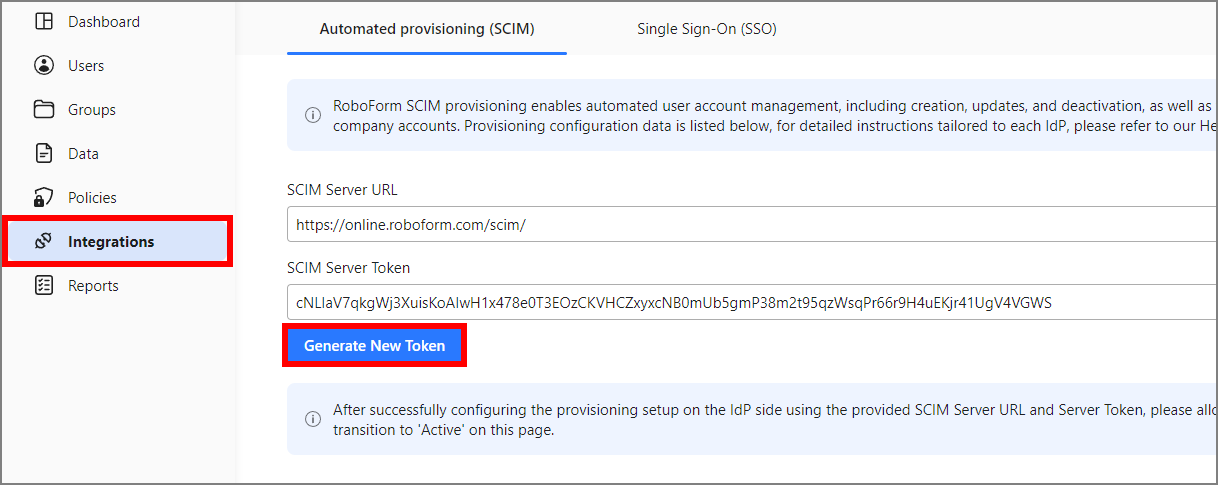Click the Integrations plug icon
Screen dimensions: 1218x485
(44, 241)
